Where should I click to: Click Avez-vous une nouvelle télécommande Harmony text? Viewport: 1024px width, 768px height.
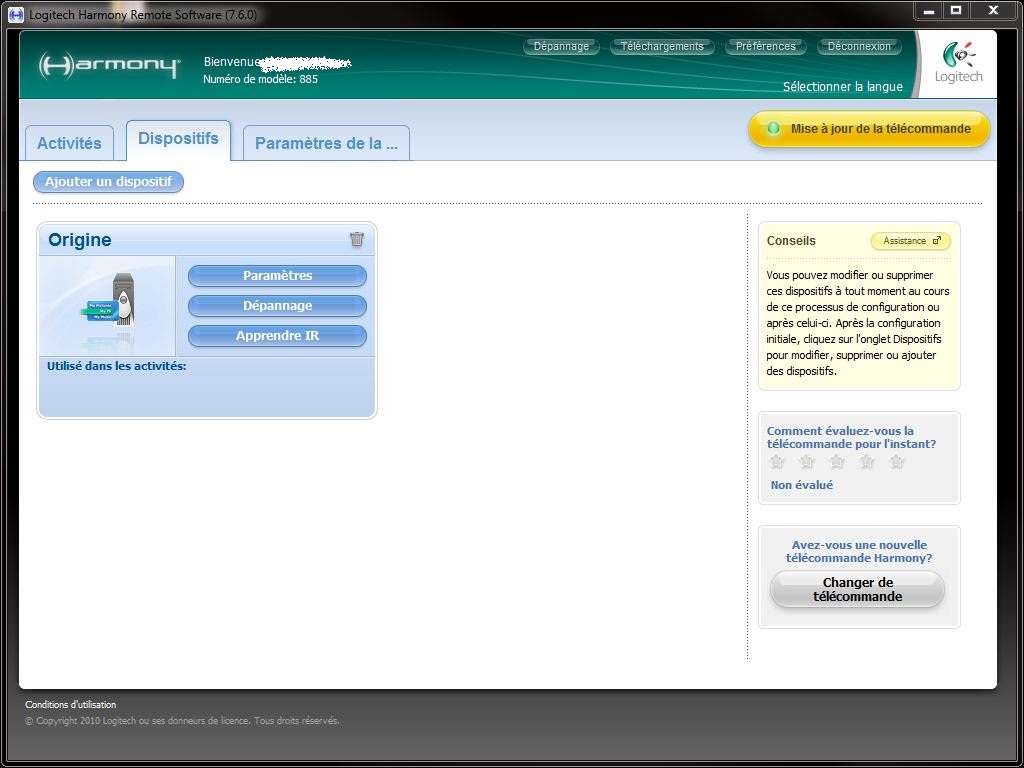[x=859, y=551]
